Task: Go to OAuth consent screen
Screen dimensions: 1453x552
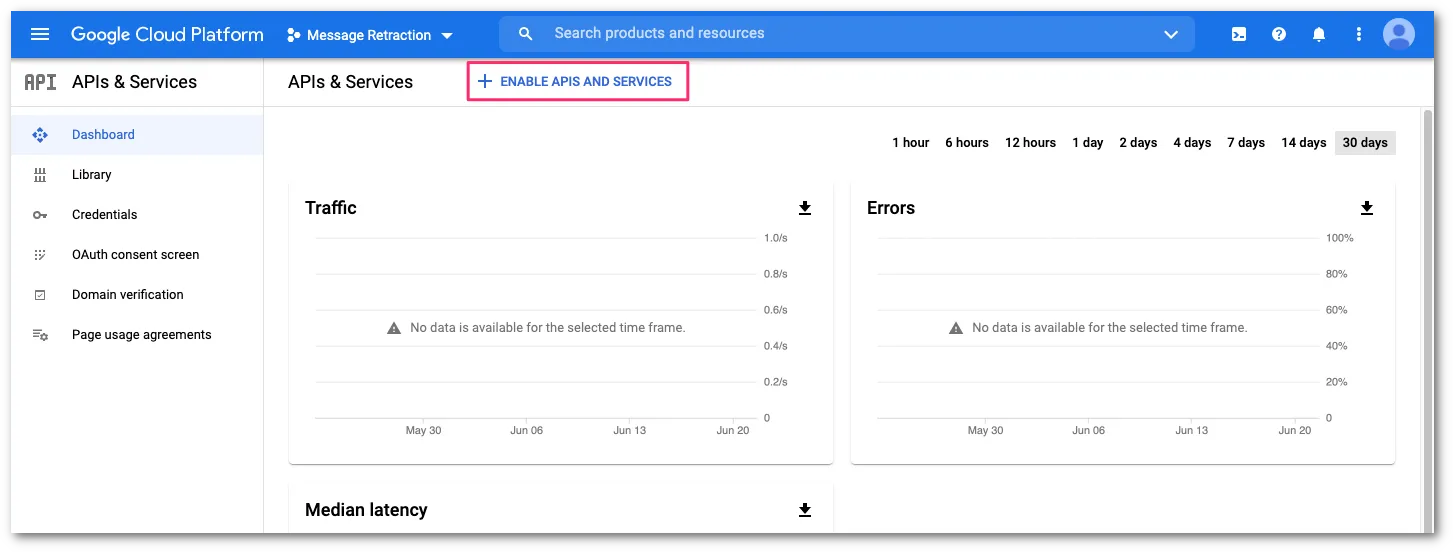Action: pyautogui.click(x=135, y=255)
